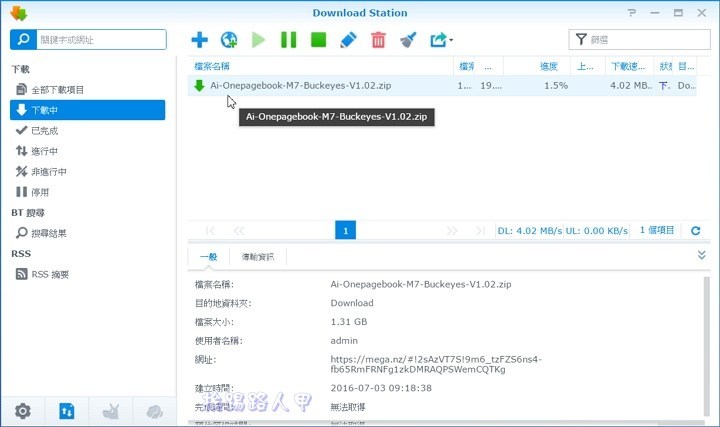Go to next page double arrow
Screen dimensions: 720x427
tap(452, 230)
